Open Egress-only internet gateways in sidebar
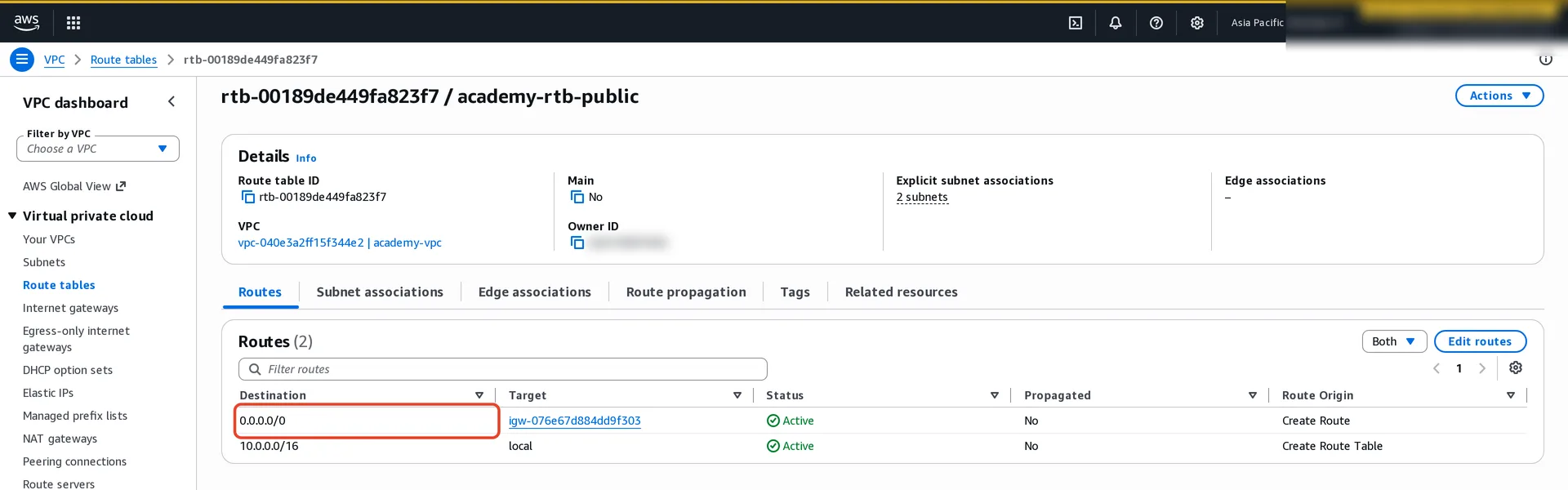Screen dimensions: 1568x490 (76, 339)
